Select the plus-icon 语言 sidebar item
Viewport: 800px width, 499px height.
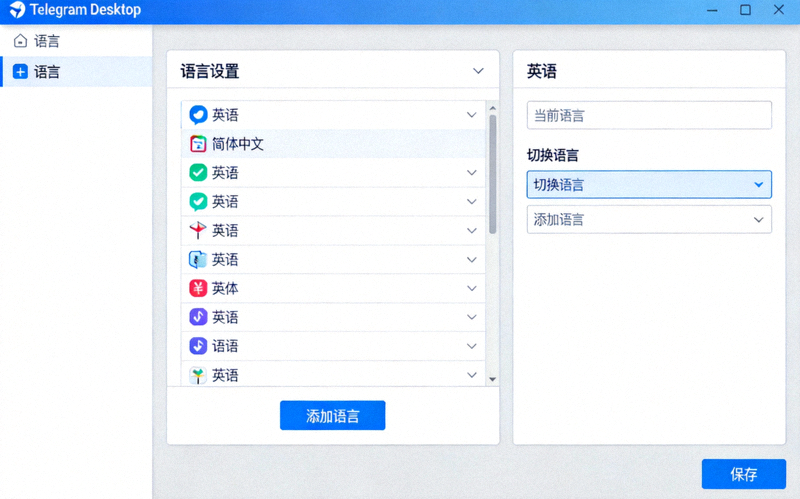pos(76,72)
